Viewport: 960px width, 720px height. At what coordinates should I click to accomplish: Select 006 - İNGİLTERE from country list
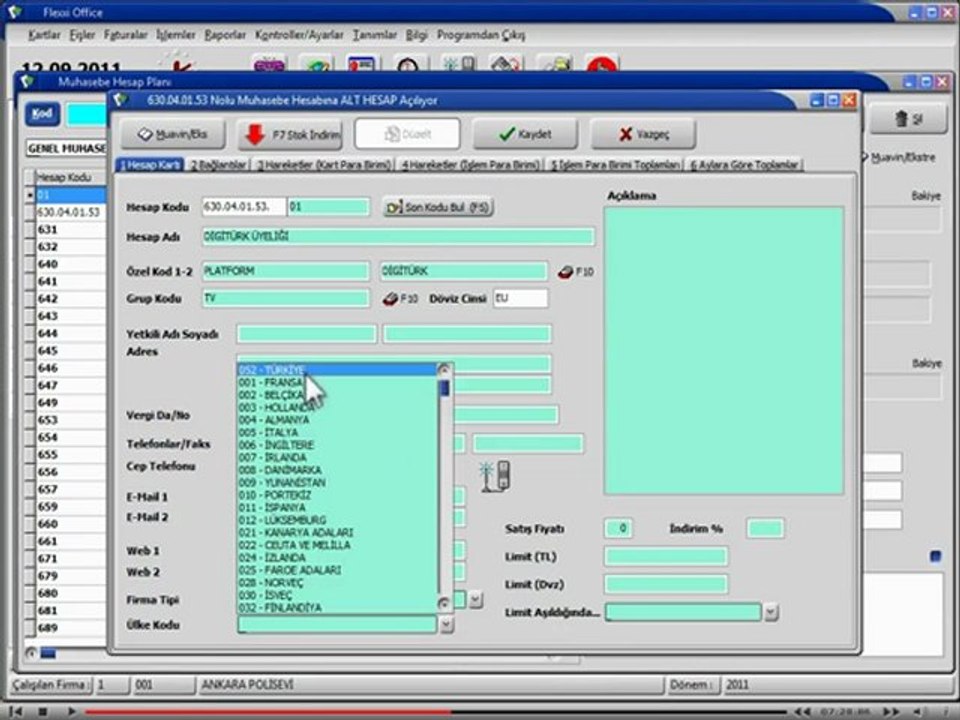337,445
